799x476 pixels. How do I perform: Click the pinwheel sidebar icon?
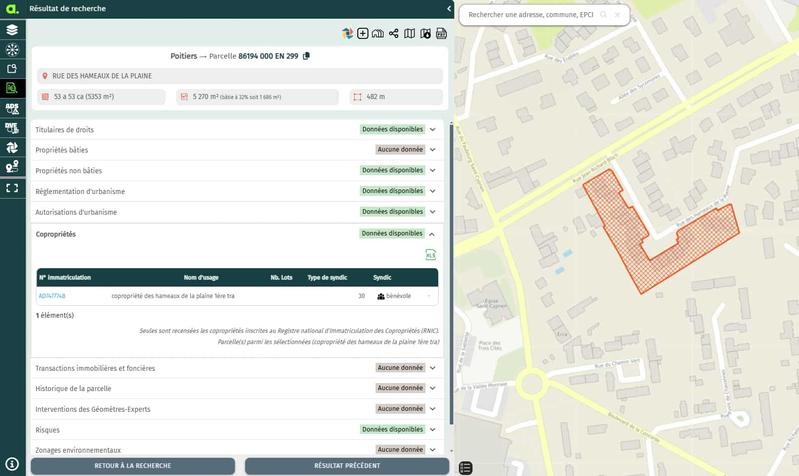(12, 147)
